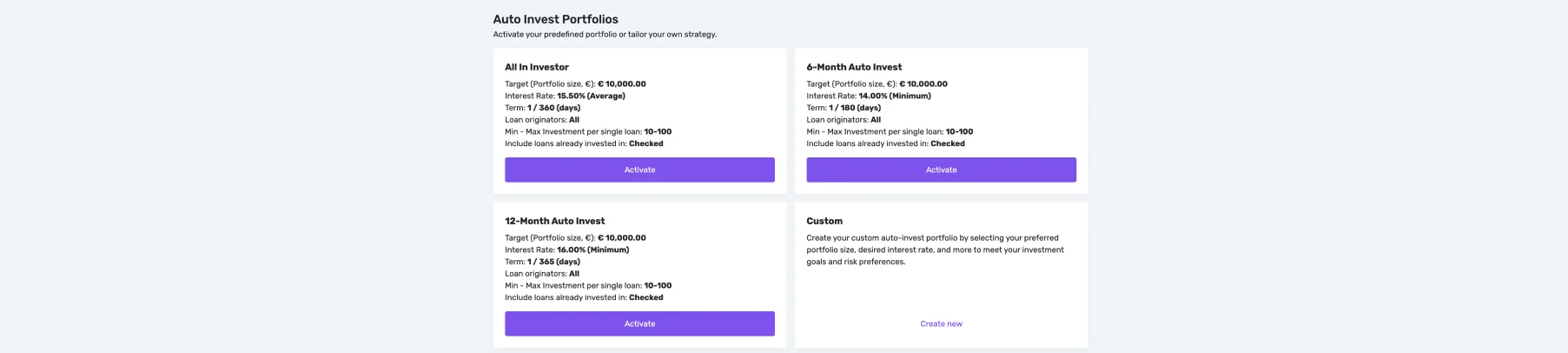Image resolution: width=1568 pixels, height=353 pixels.
Task: Click the 1 / 180 (days) term value
Action: (855, 108)
